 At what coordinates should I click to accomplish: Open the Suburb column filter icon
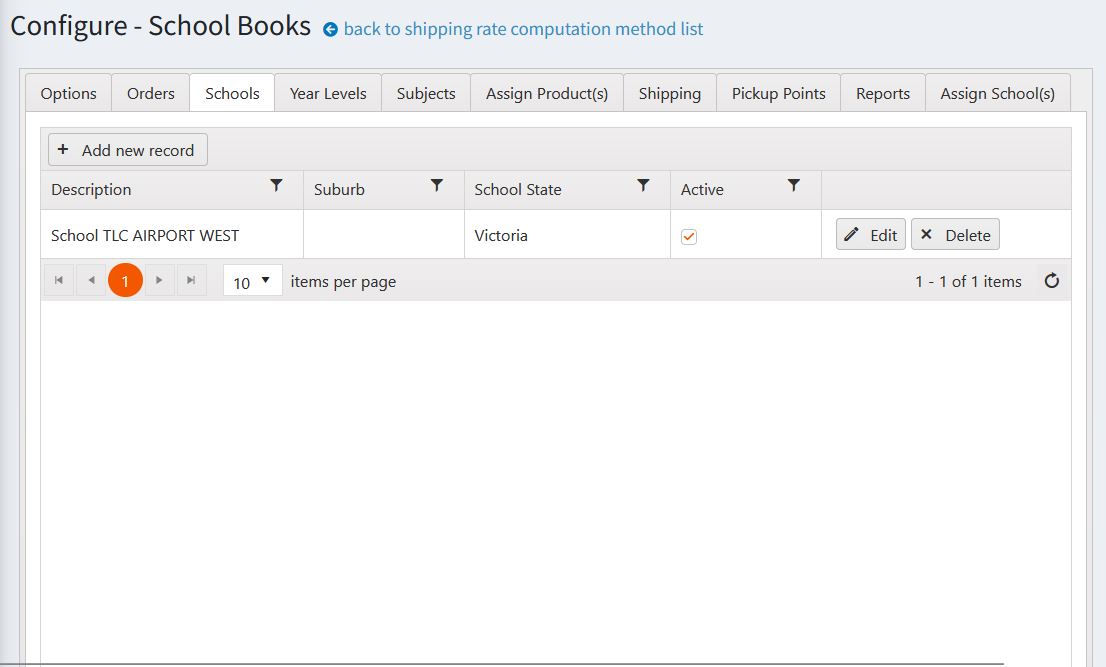pyautogui.click(x=437, y=186)
